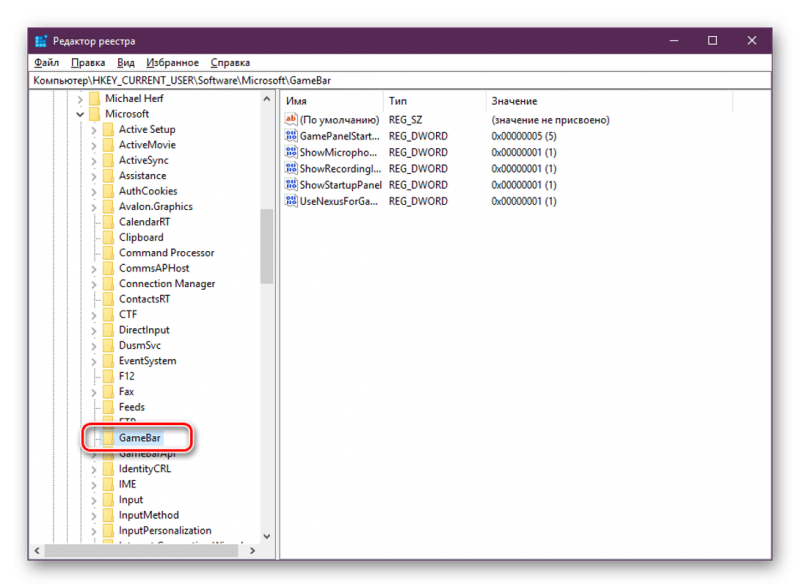Click the GamePanelStart... DWORD value icon
Image resolution: width=800 pixels, height=588 pixels.
[291, 136]
